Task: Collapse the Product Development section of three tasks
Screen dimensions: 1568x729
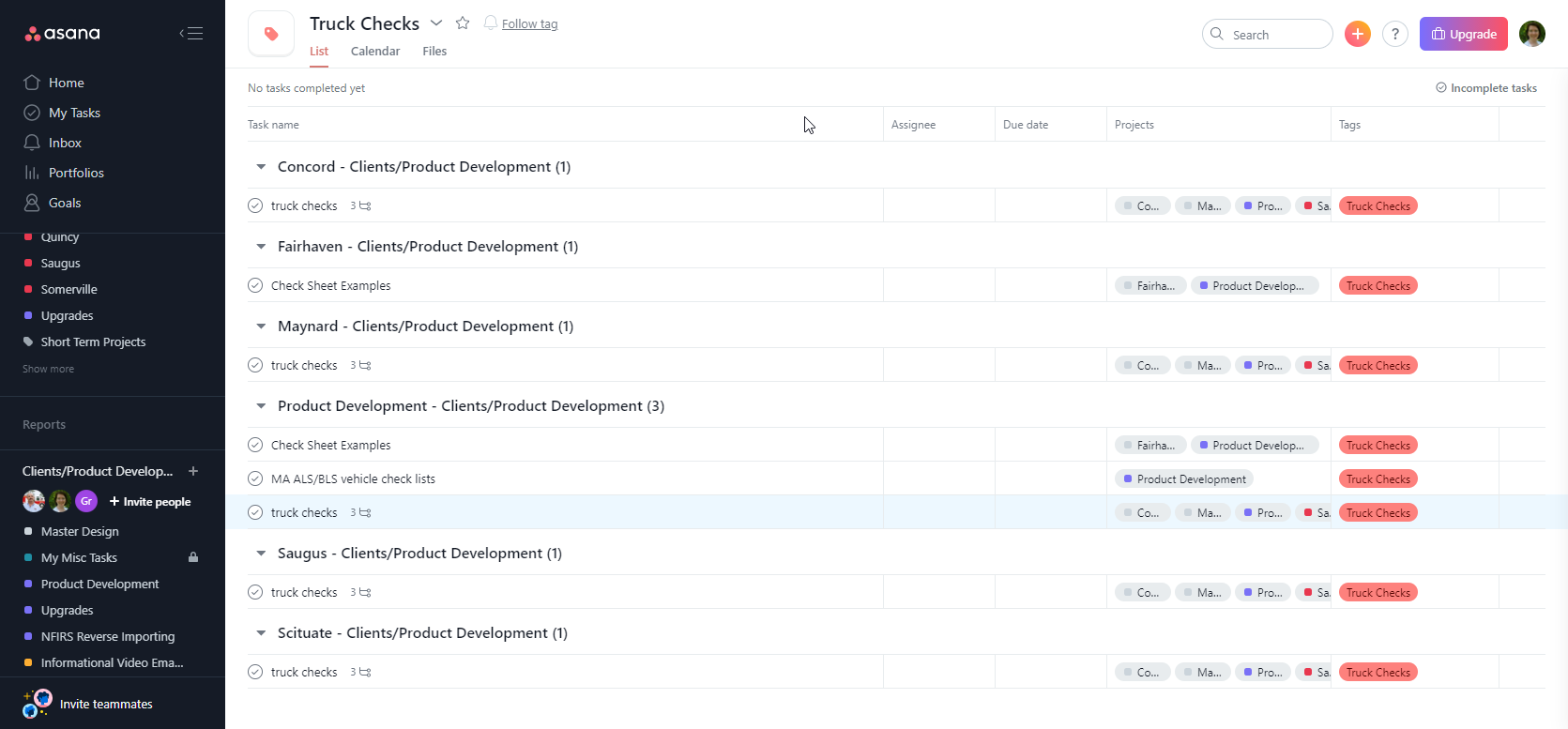Action: click(x=261, y=406)
